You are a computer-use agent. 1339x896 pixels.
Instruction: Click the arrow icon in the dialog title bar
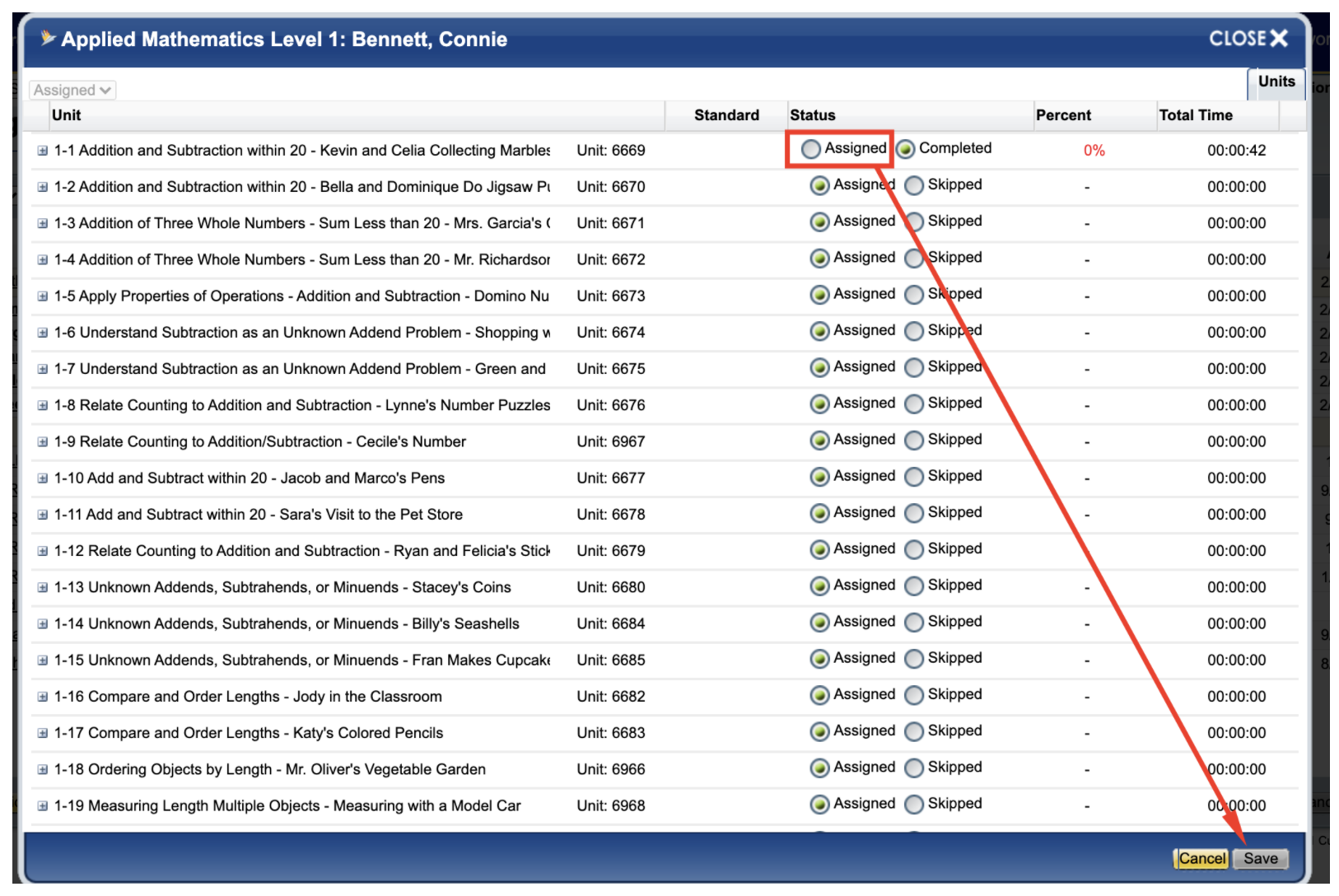[x=48, y=38]
